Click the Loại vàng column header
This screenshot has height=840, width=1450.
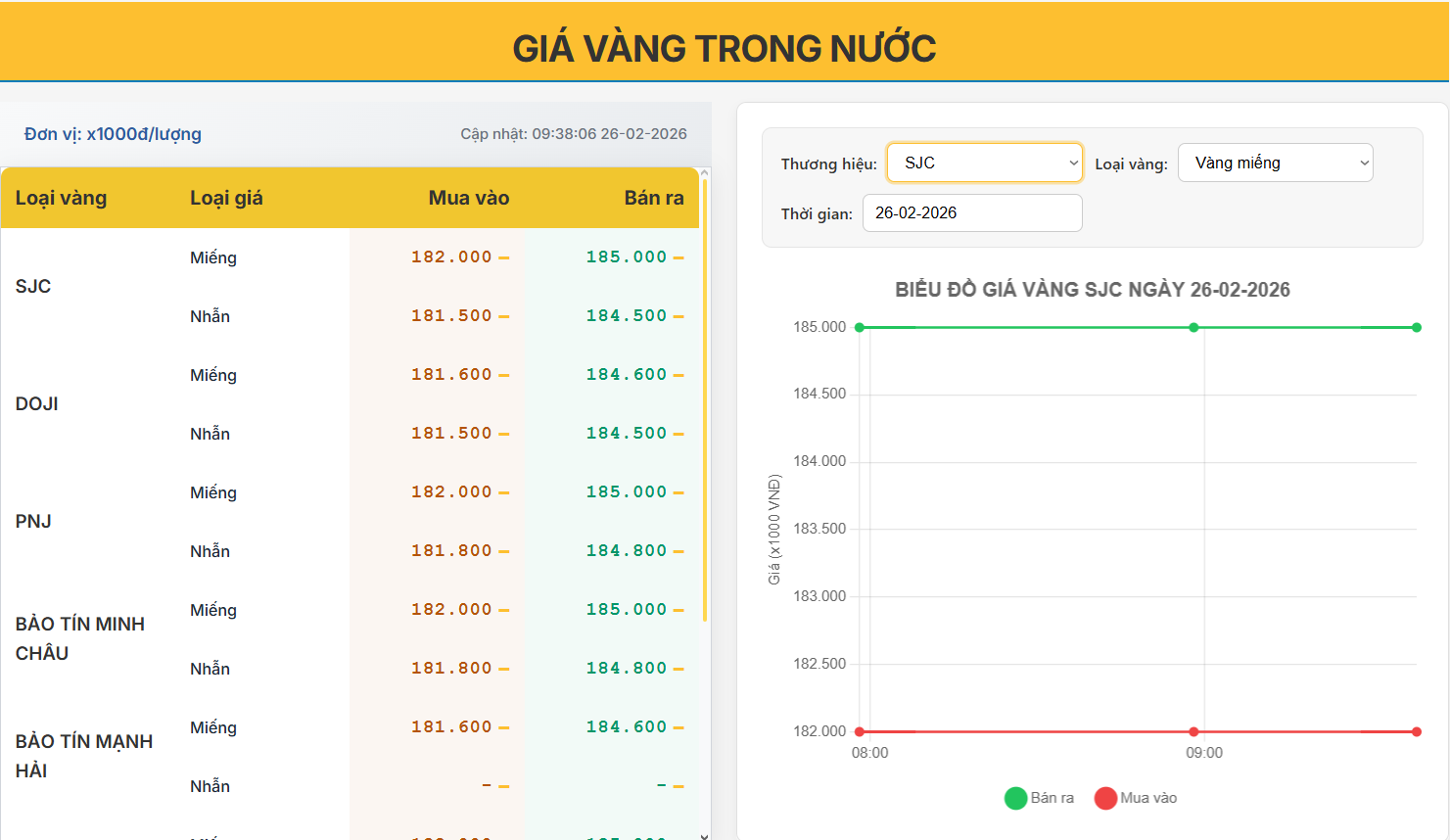61,198
